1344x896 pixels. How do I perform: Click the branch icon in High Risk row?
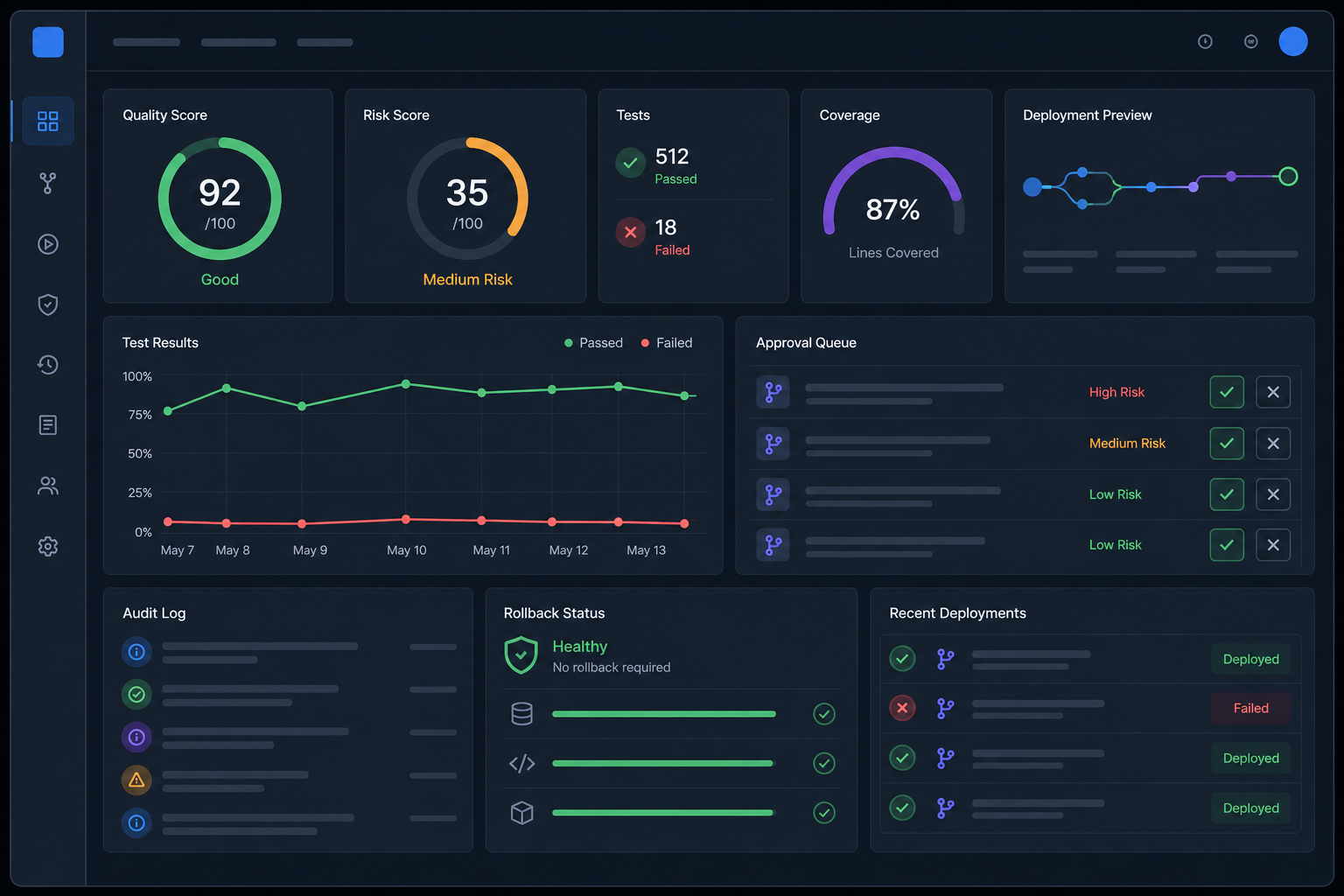(773, 392)
